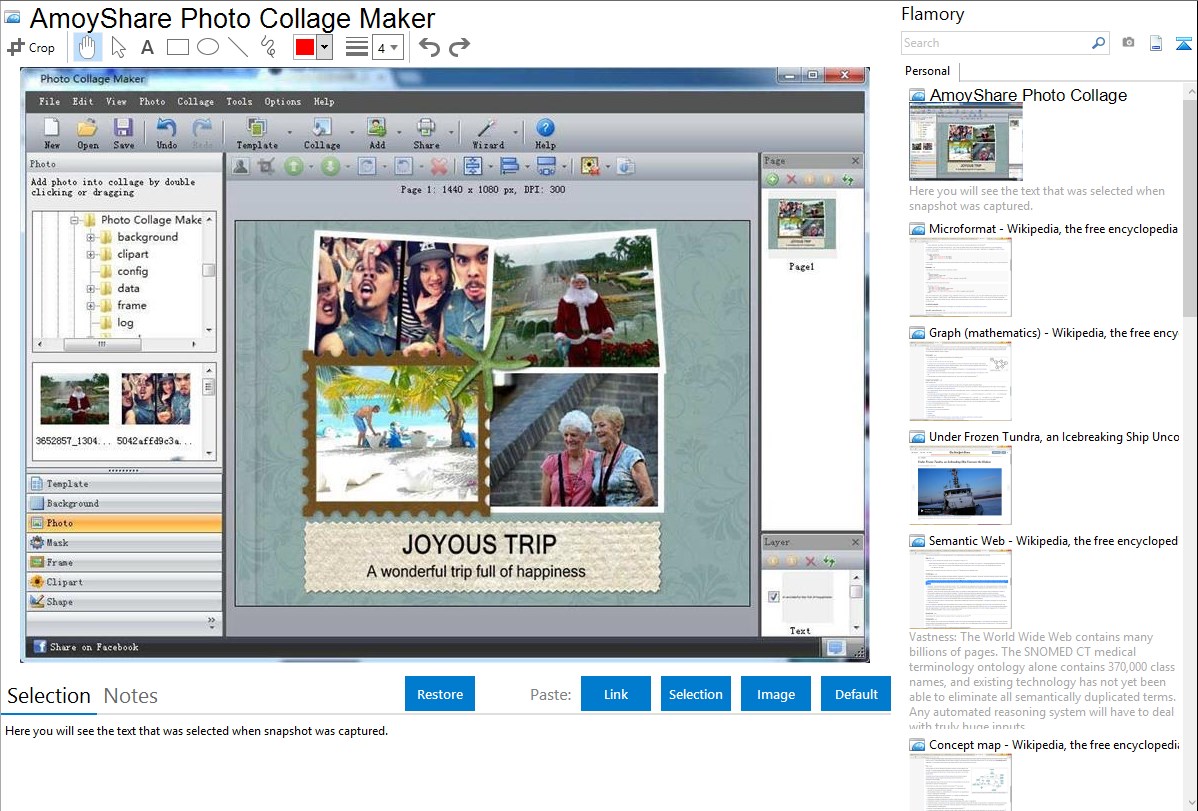Collapse the Photo Collage Maker root folder
1198x811 pixels.
pos(75,220)
